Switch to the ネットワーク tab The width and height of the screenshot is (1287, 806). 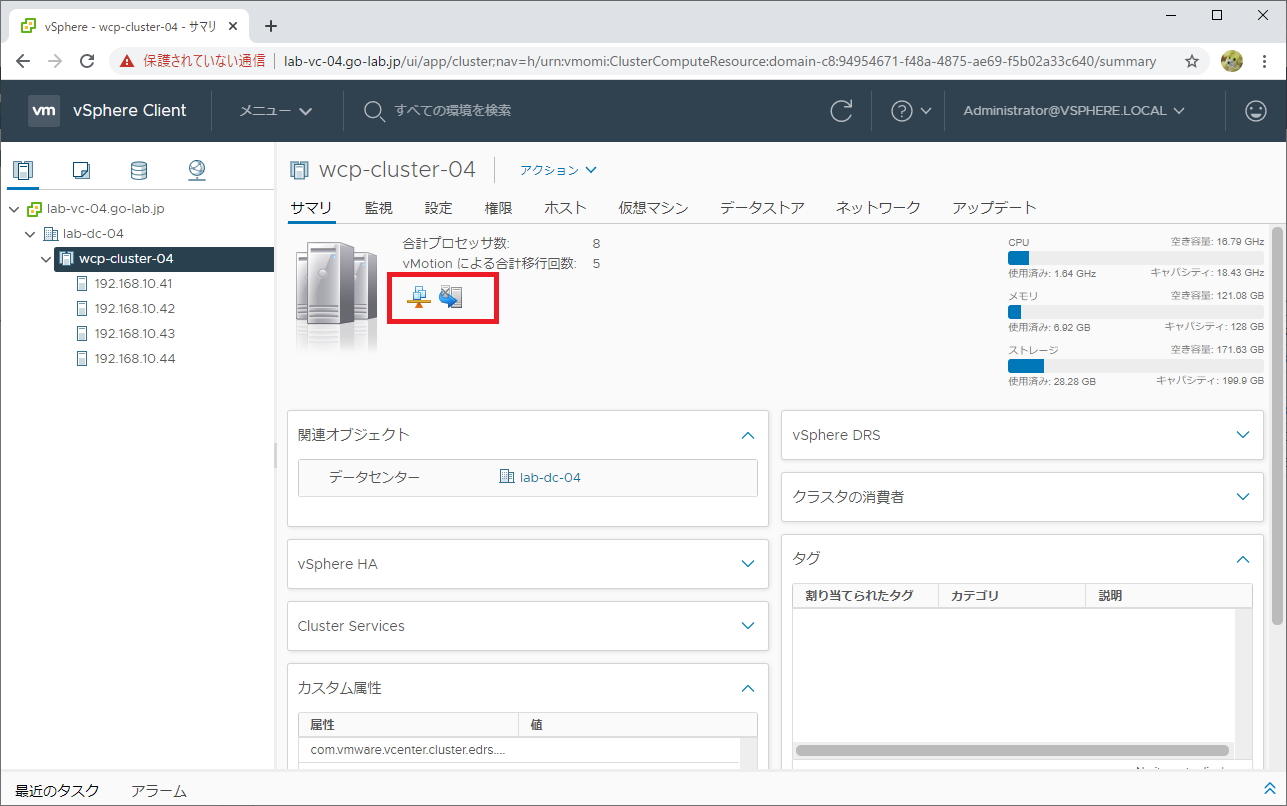point(879,208)
